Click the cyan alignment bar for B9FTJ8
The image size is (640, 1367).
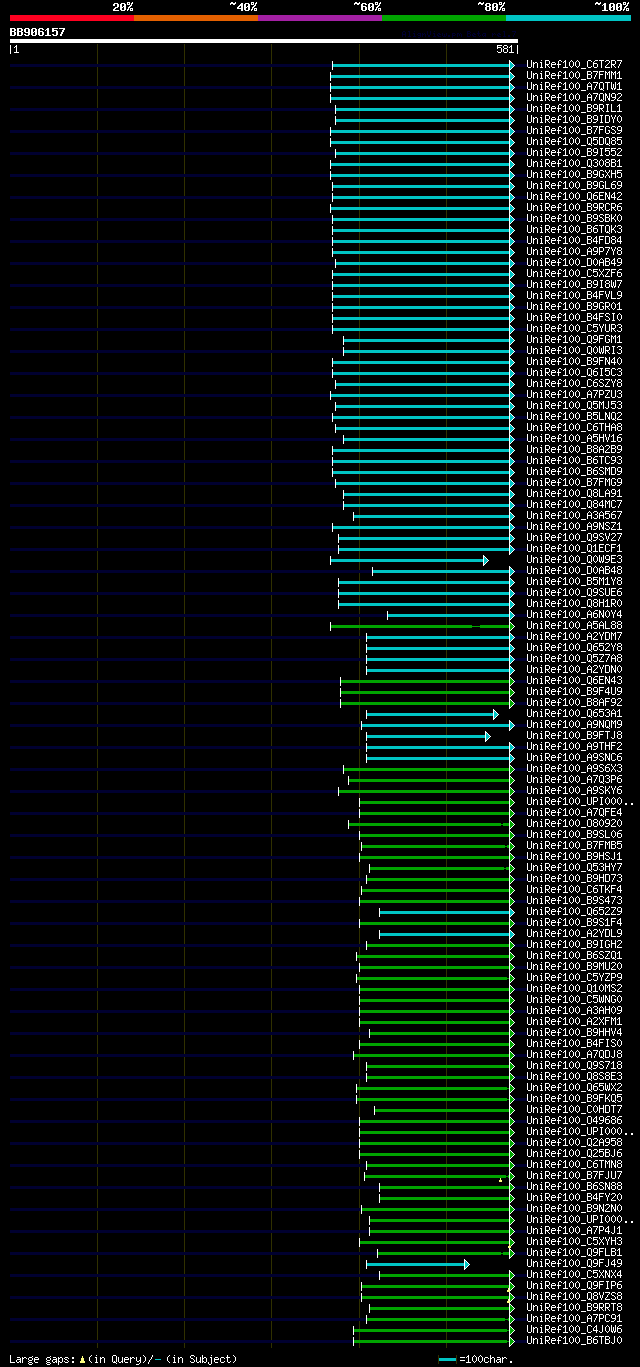(428, 736)
